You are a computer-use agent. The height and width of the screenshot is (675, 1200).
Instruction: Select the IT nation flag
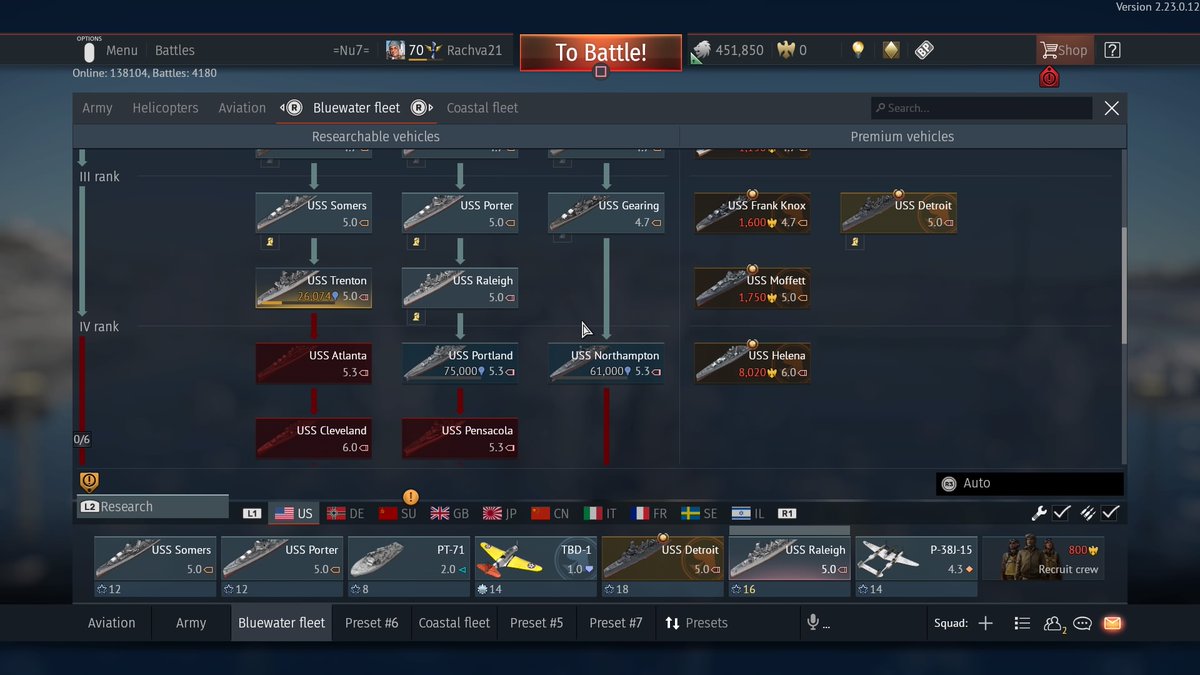[x=600, y=513]
